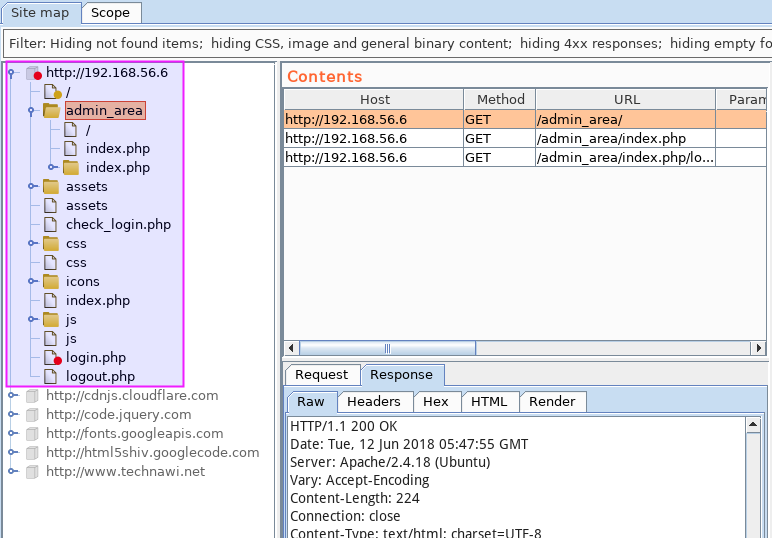This screenshot has height=538, width=772.
Task: Expand the http://cdnjs.cloudflare.com host
Action: tap(13, 395)
